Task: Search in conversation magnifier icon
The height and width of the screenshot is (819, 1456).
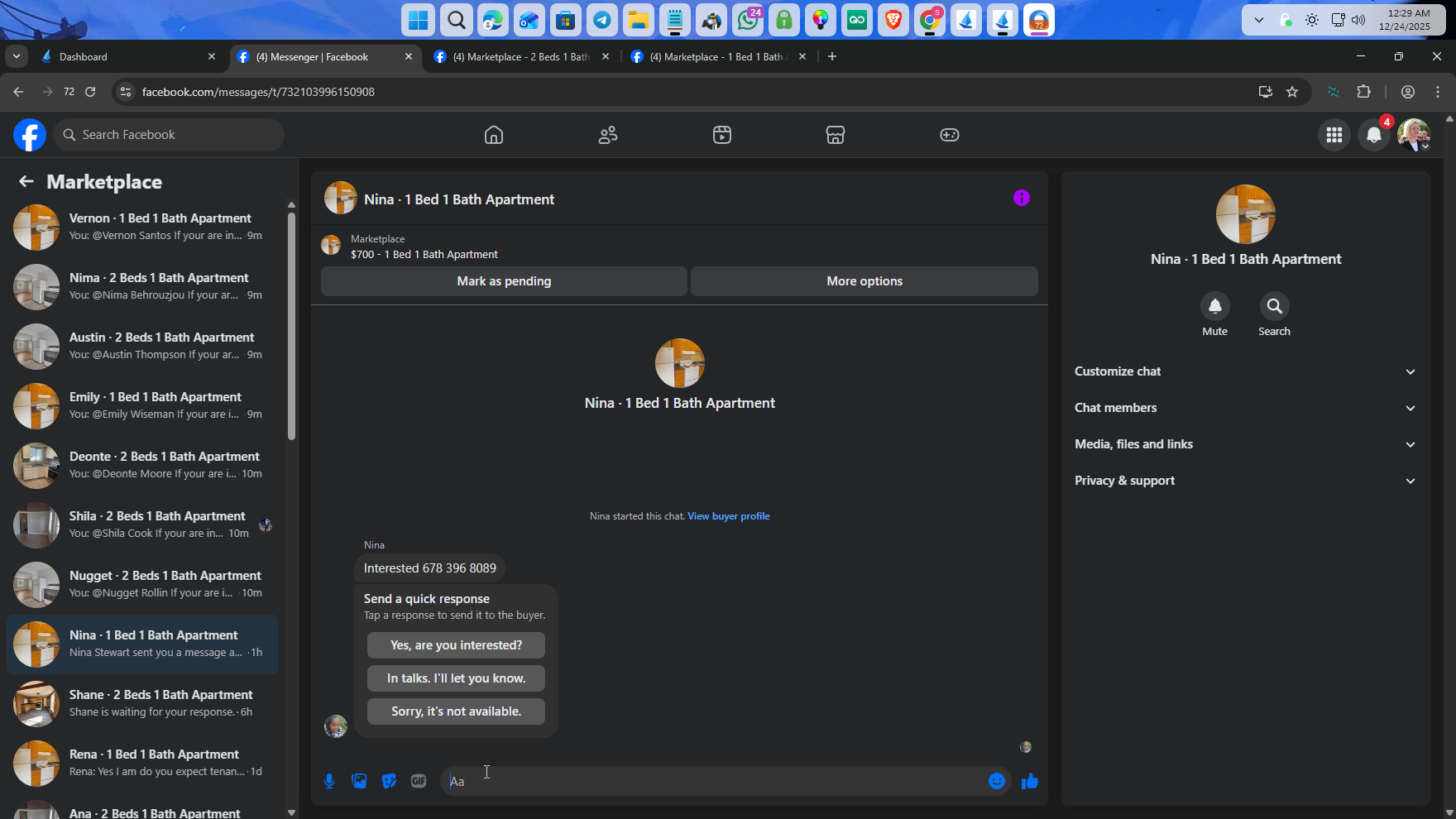Action: 1275,306
